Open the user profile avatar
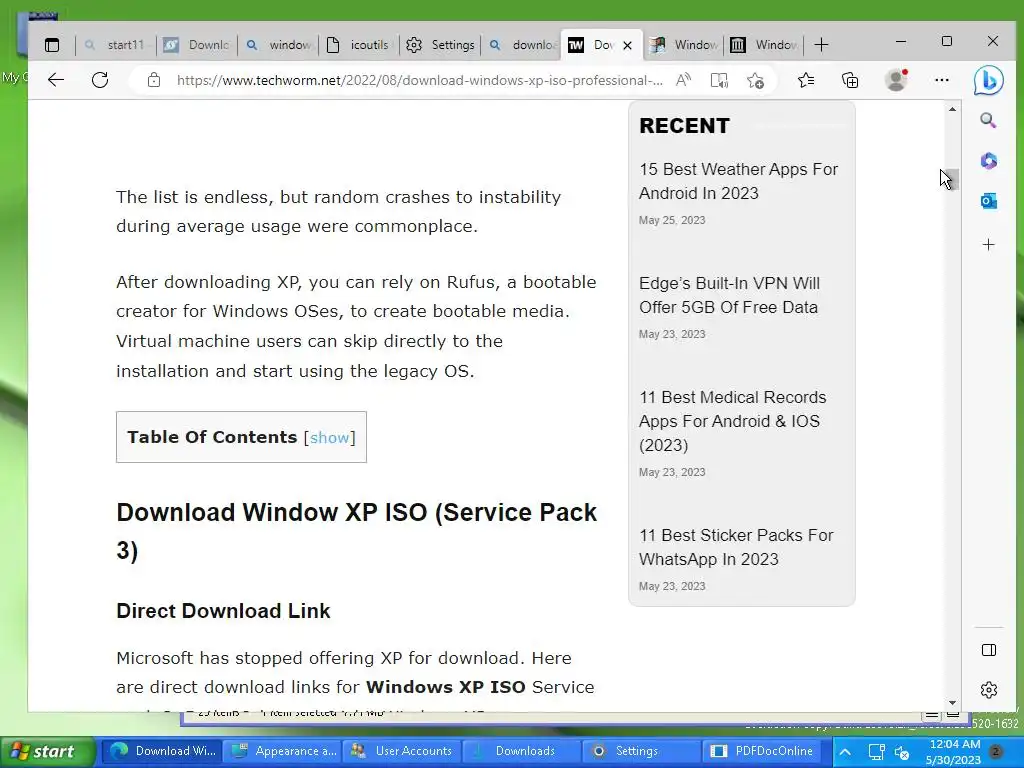The width and height of the screenshot is (1024, 768). (x=896, y=80)
